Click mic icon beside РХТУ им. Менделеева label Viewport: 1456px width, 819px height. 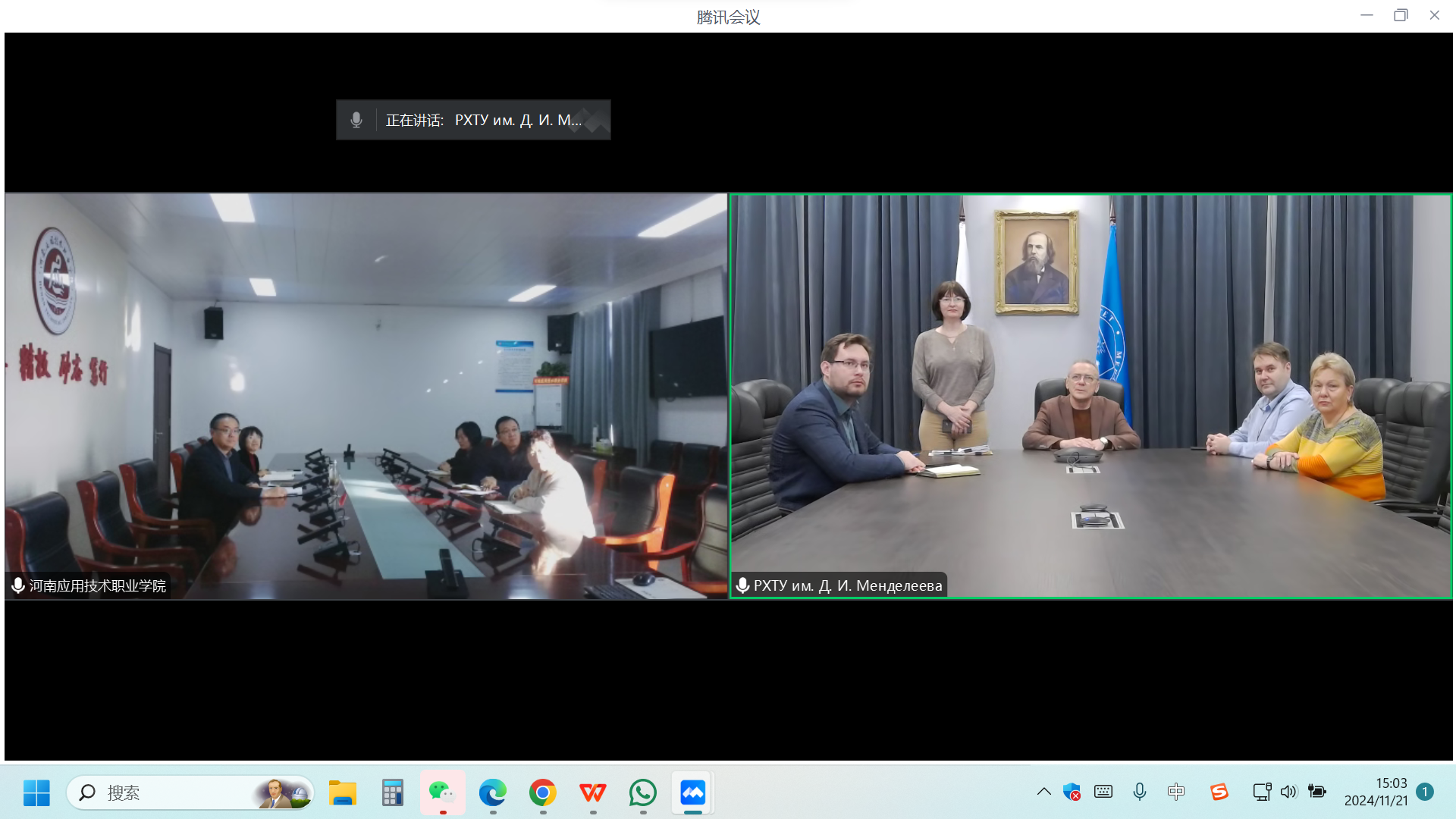pos(743,585)
